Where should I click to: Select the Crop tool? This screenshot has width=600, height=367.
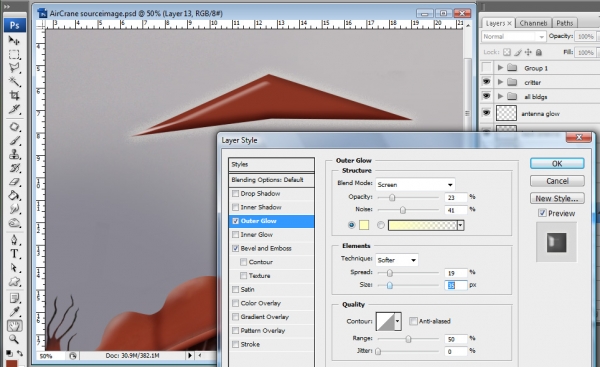click(15, 95)
